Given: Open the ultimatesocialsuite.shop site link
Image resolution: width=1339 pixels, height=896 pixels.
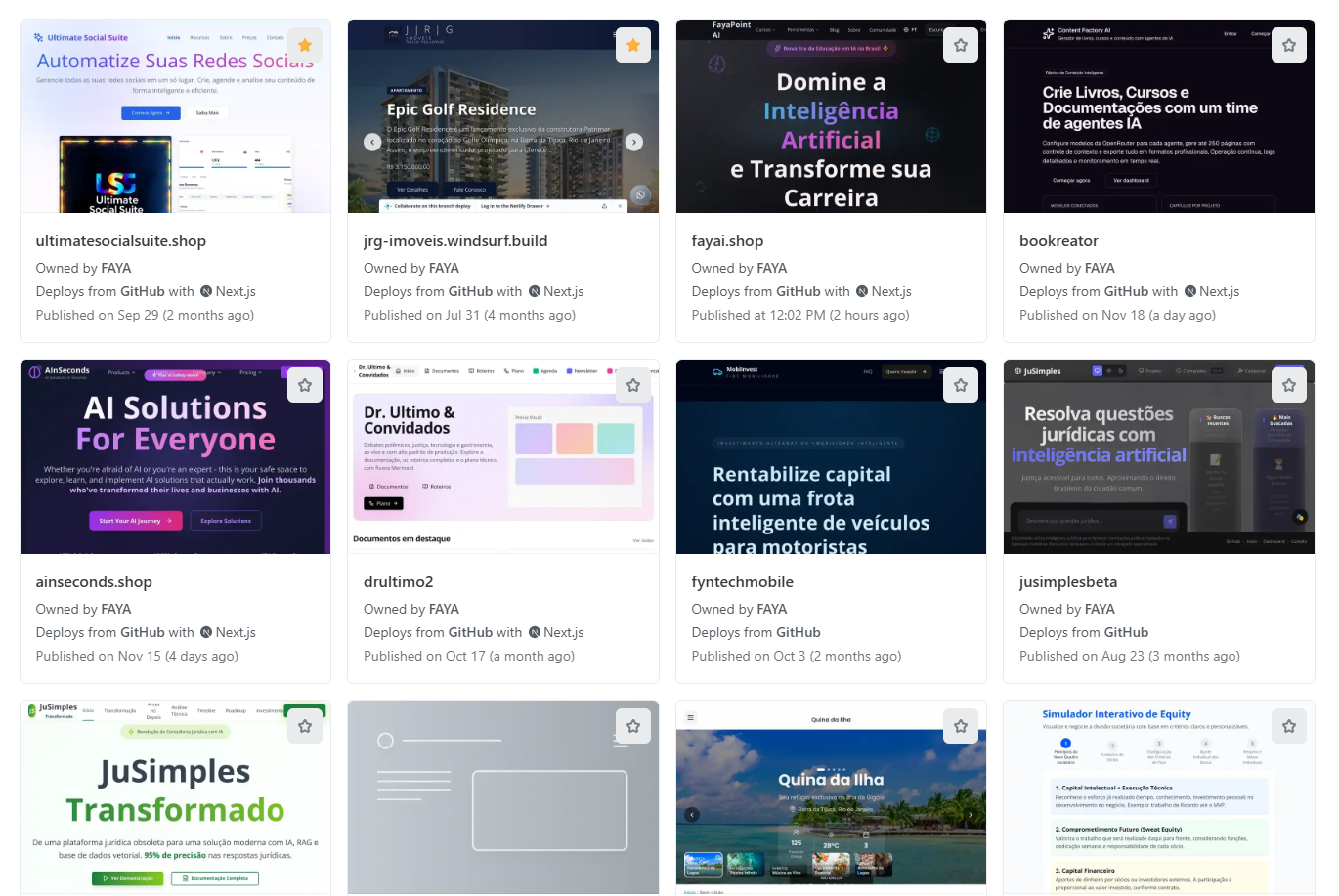Looking at the screenshot, I should pos(121,241).
